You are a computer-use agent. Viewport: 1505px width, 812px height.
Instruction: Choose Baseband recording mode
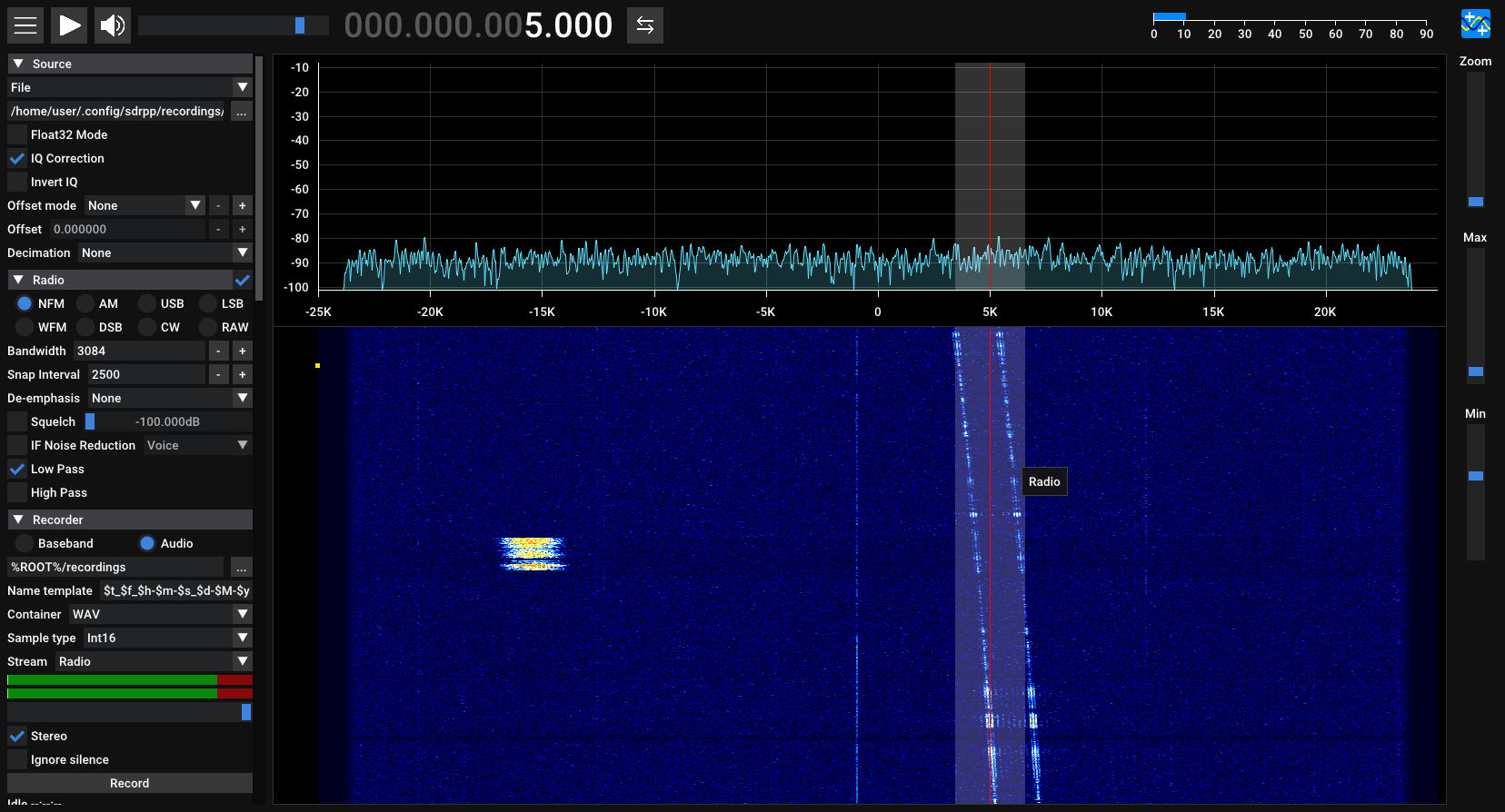coord(25,544)
